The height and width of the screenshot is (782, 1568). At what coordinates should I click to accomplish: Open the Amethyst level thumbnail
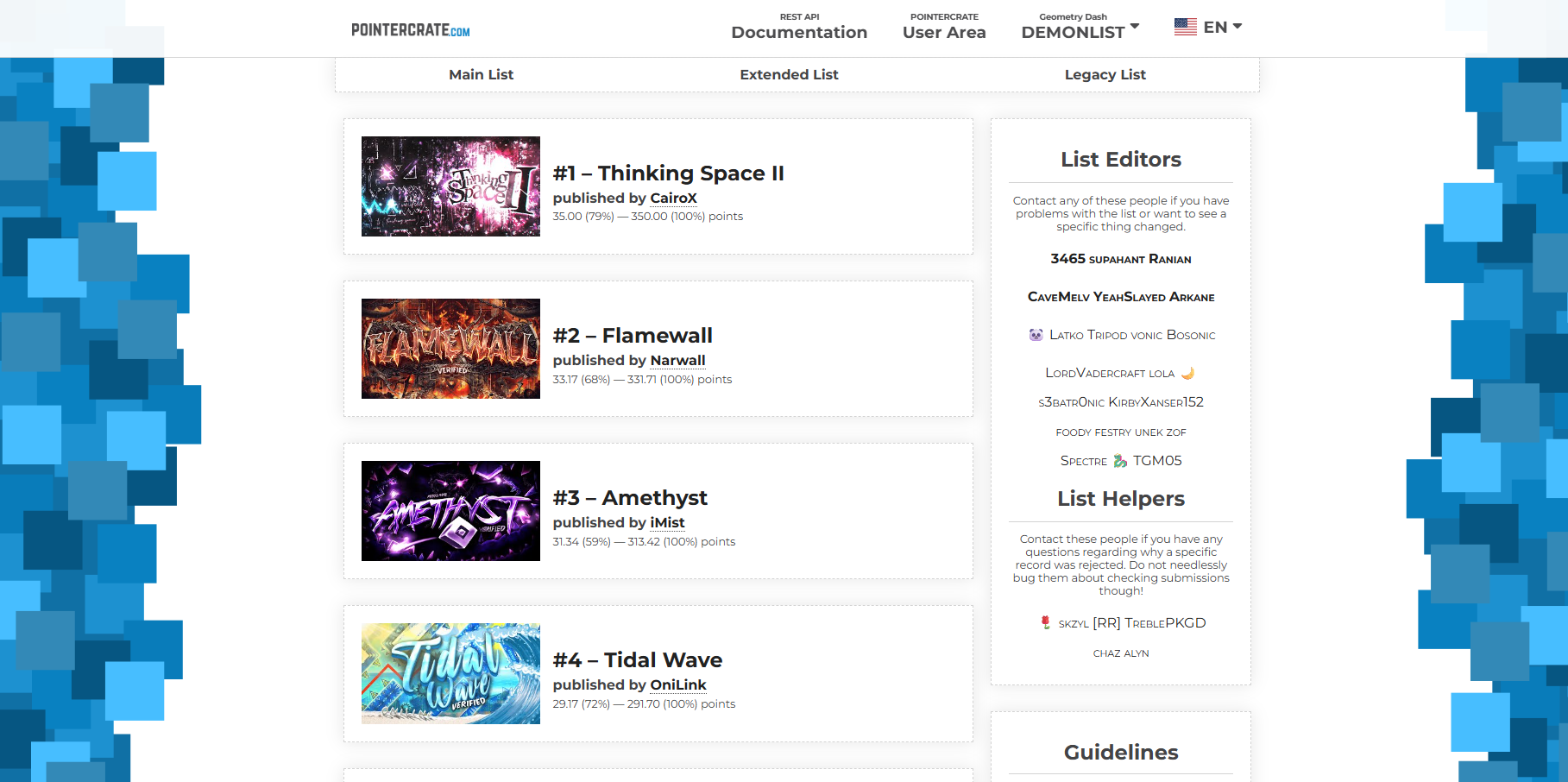point(450,511)
